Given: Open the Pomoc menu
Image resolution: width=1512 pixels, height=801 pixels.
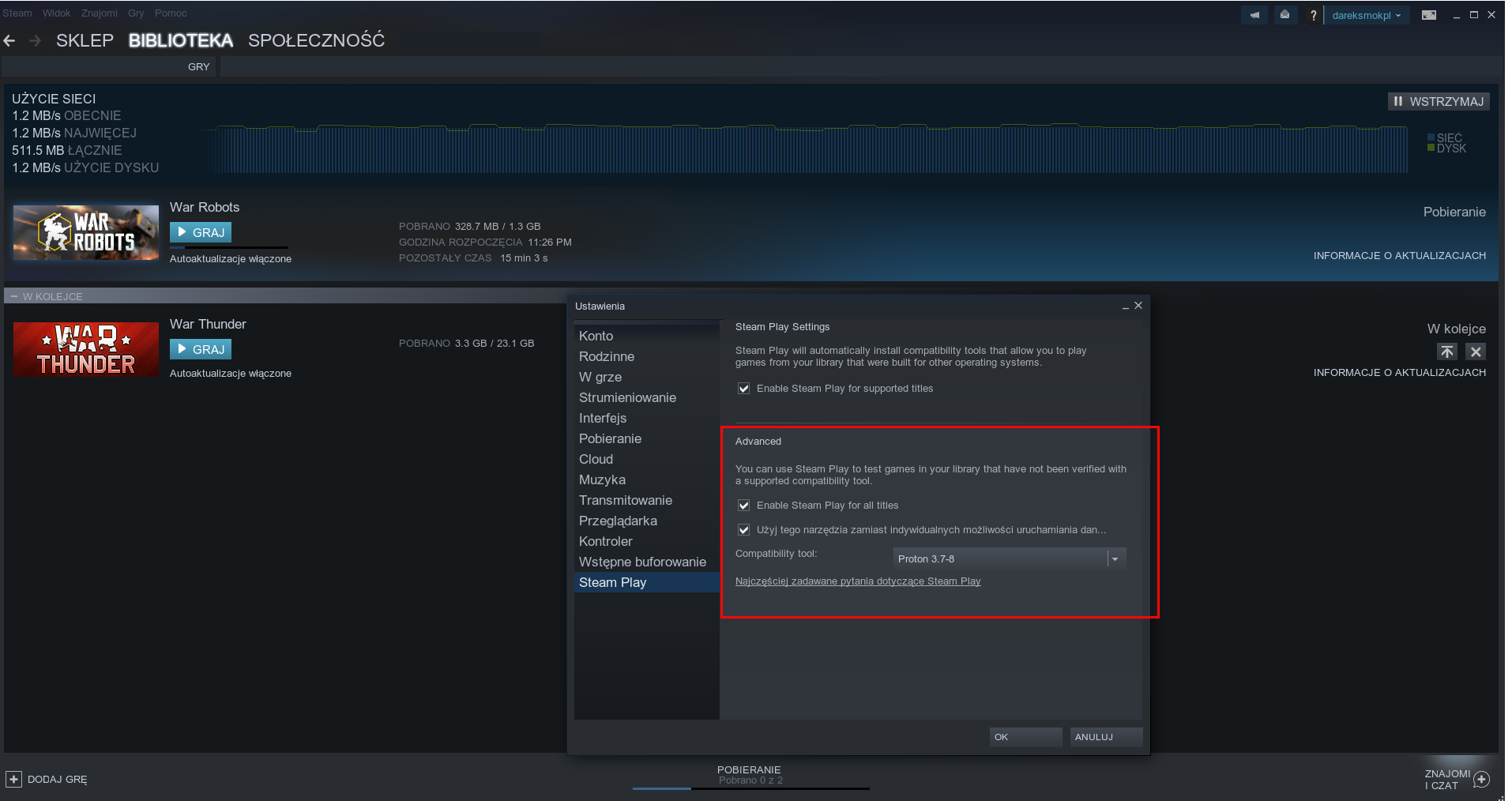Looking at the screenshot, I should 171,13.
